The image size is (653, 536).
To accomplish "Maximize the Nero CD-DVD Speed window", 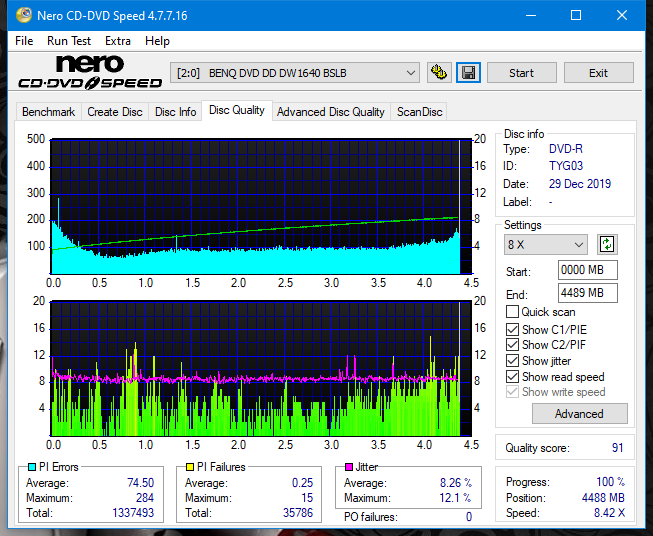I will click(576, 15).
